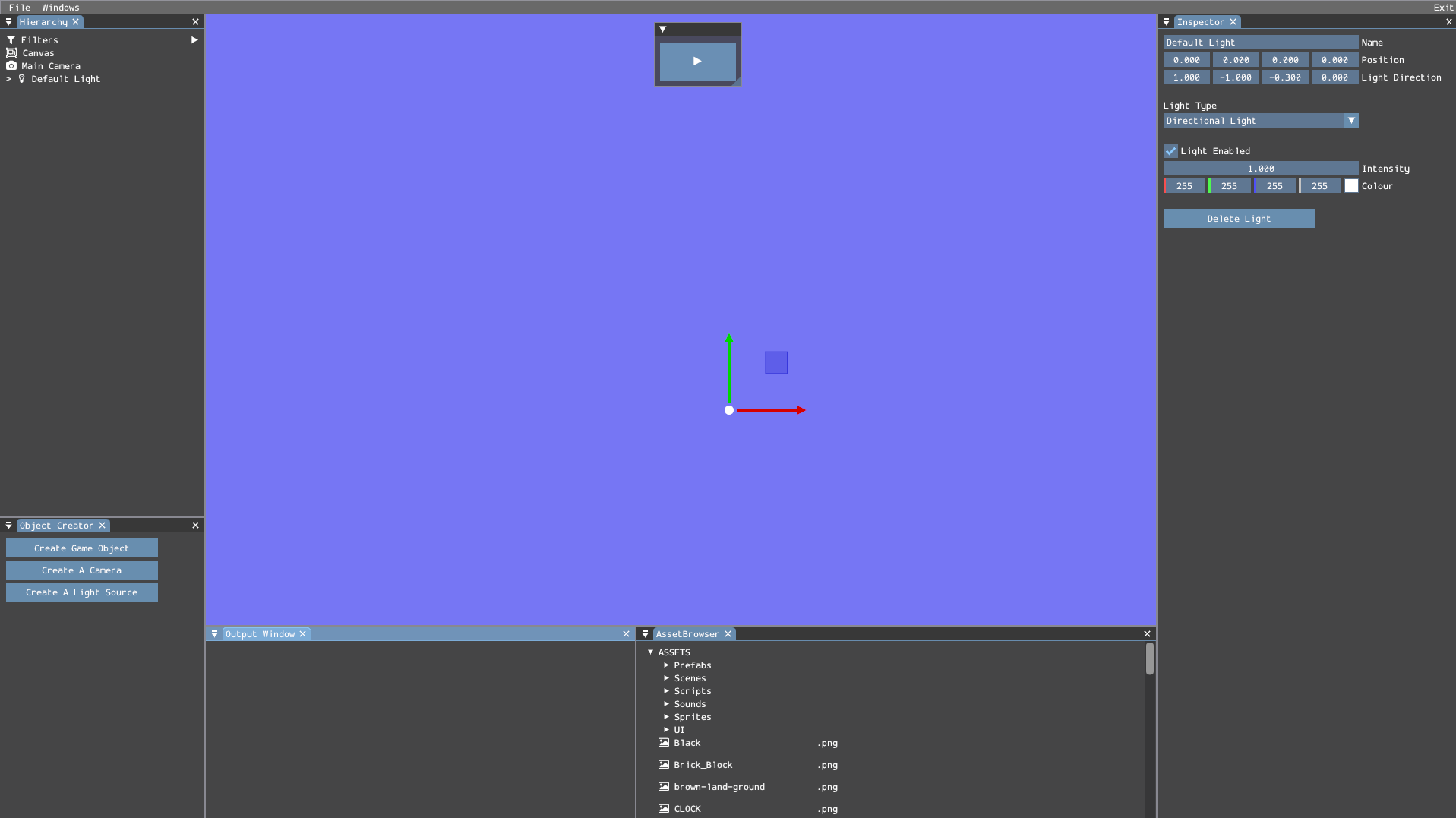Open the Object Creator panel dropdown triangle
The image size is (1456, 818).
point(8,525)
